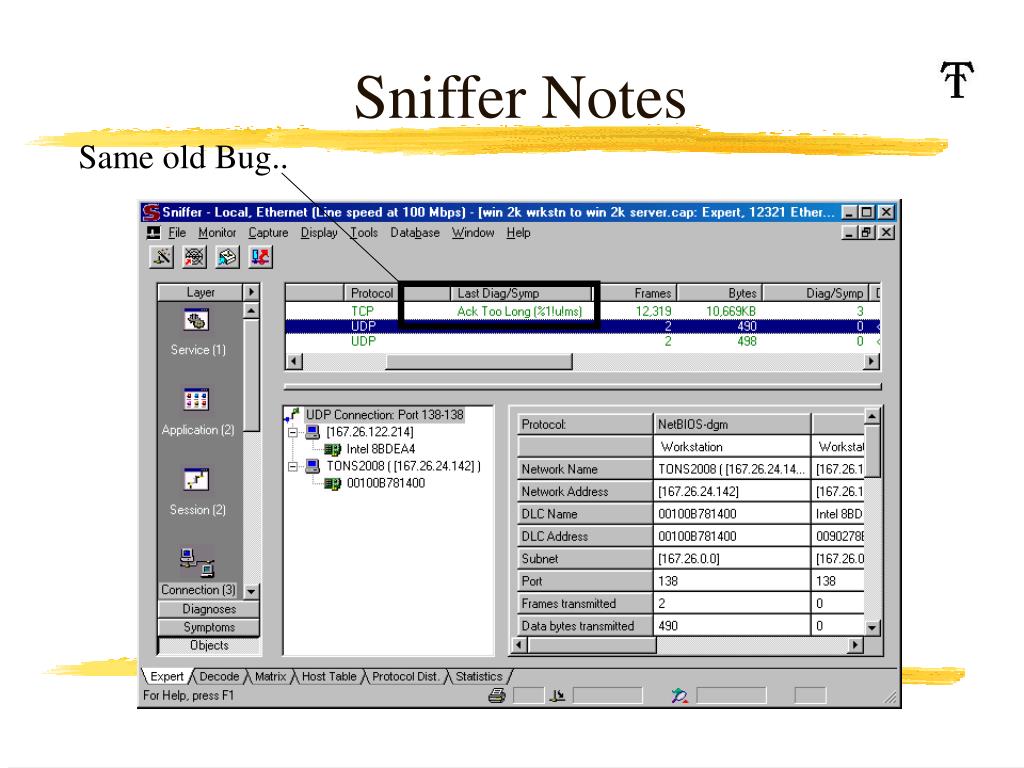Image resolution: width=1024 pixels, height=768 pixels.
Task: Click network card icon beside Intel 8BDEA4
Action: point(332,449)
